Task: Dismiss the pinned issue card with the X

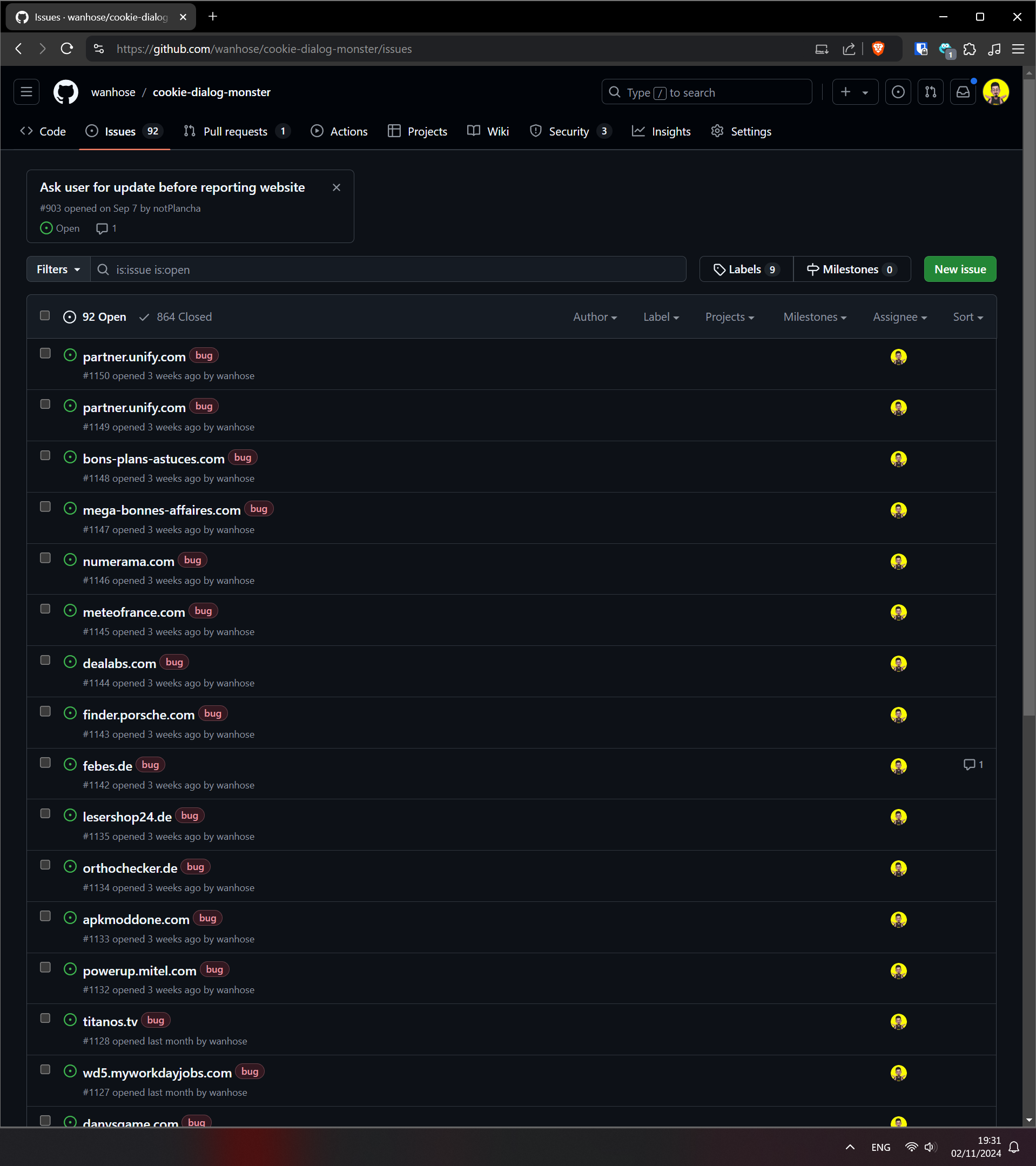Action: coord(337,187)
